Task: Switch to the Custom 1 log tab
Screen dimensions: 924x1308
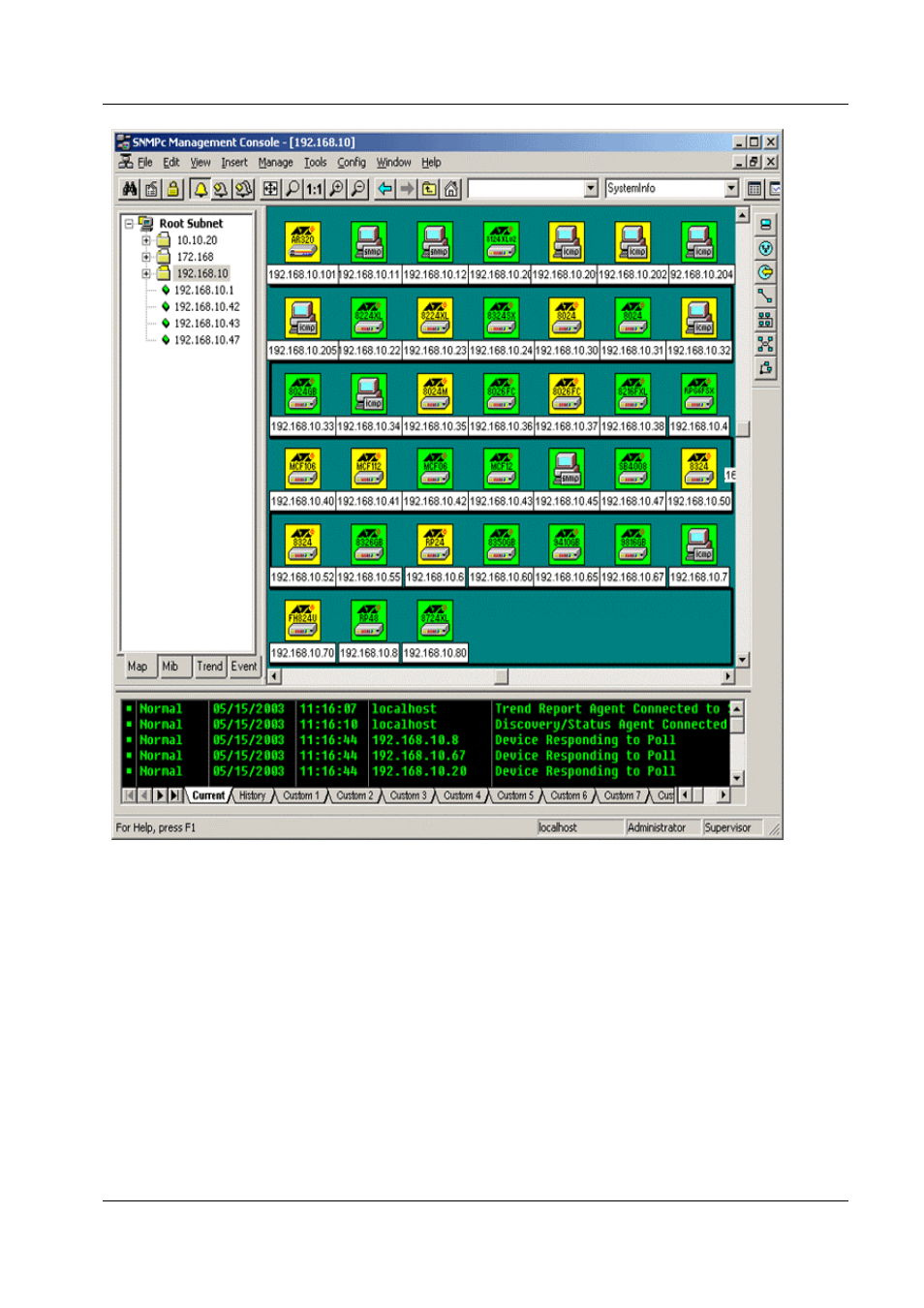Action: [300, 795]
